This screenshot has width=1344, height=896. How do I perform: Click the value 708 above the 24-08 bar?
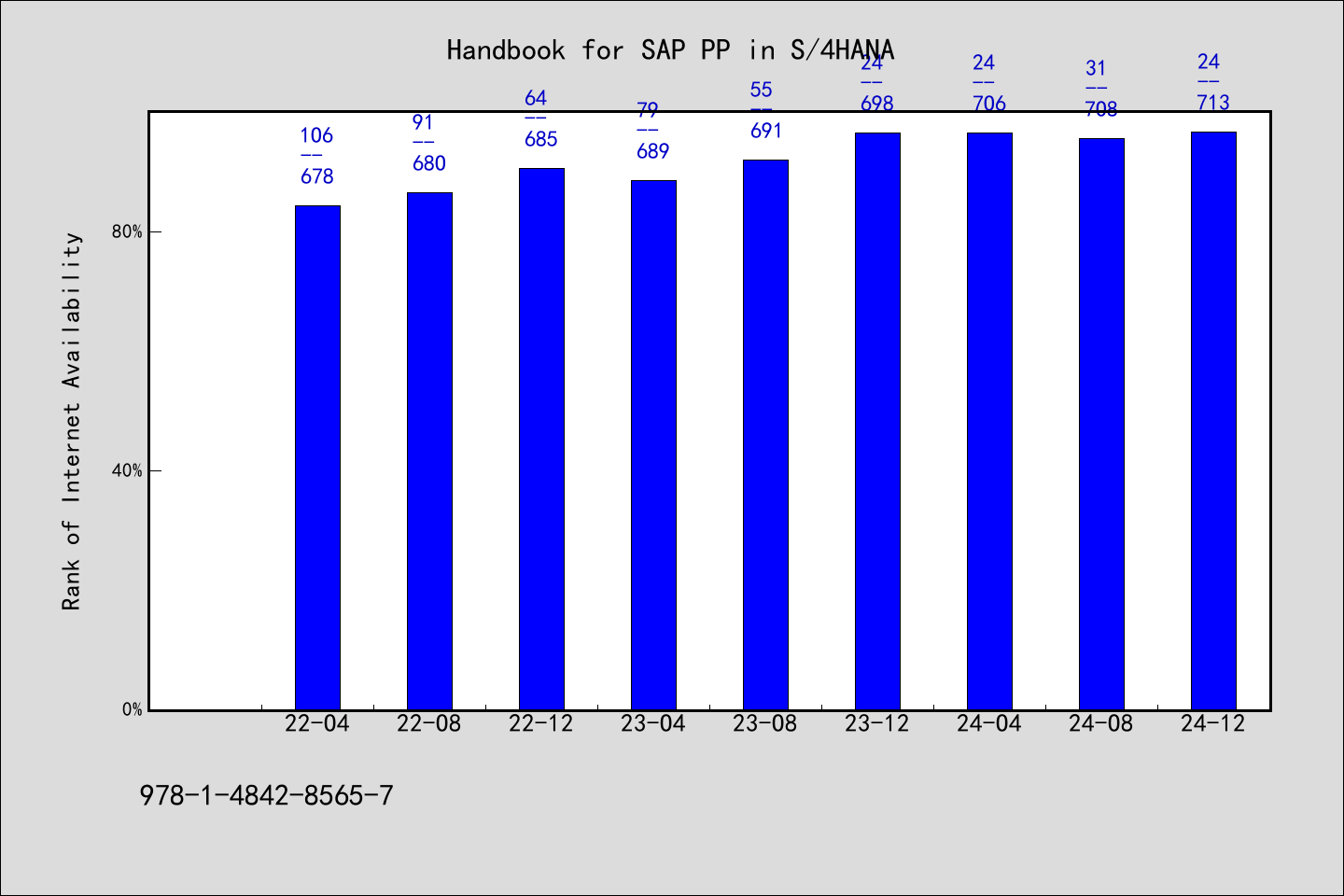click(x=1101, y=109)
